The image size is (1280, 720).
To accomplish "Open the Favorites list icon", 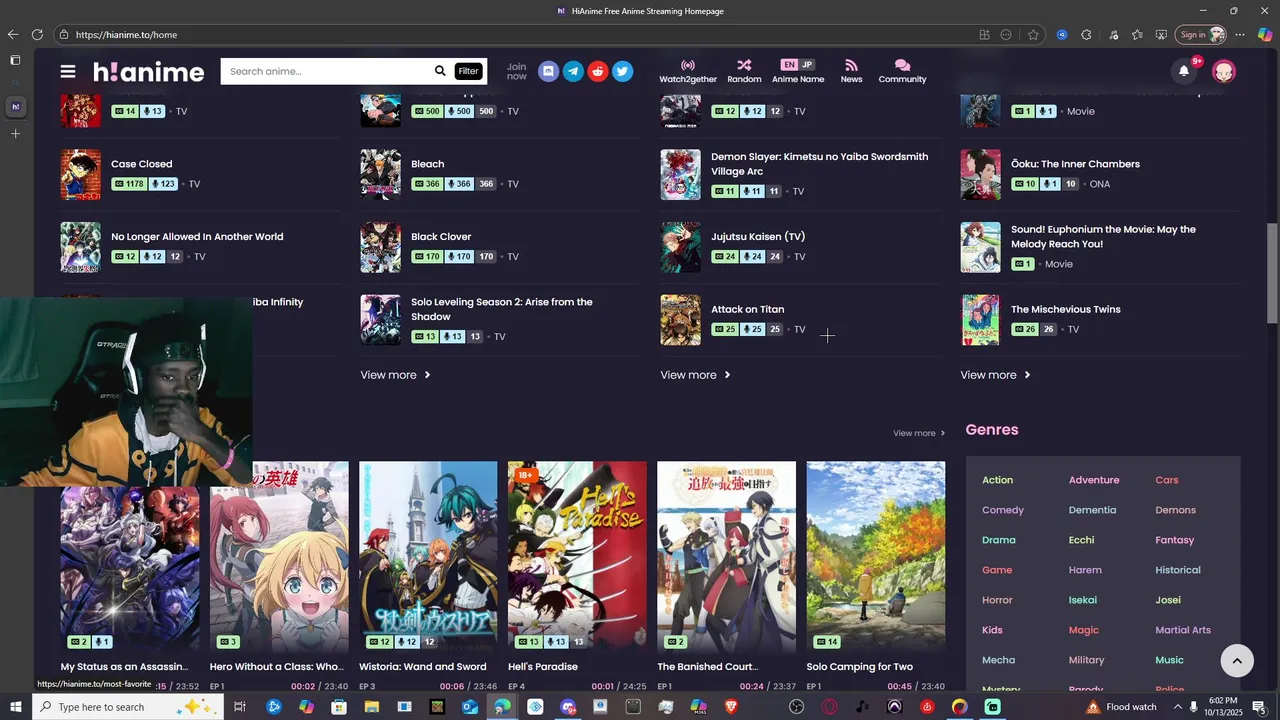I will pyautogui.click(x=1137, y=34).
